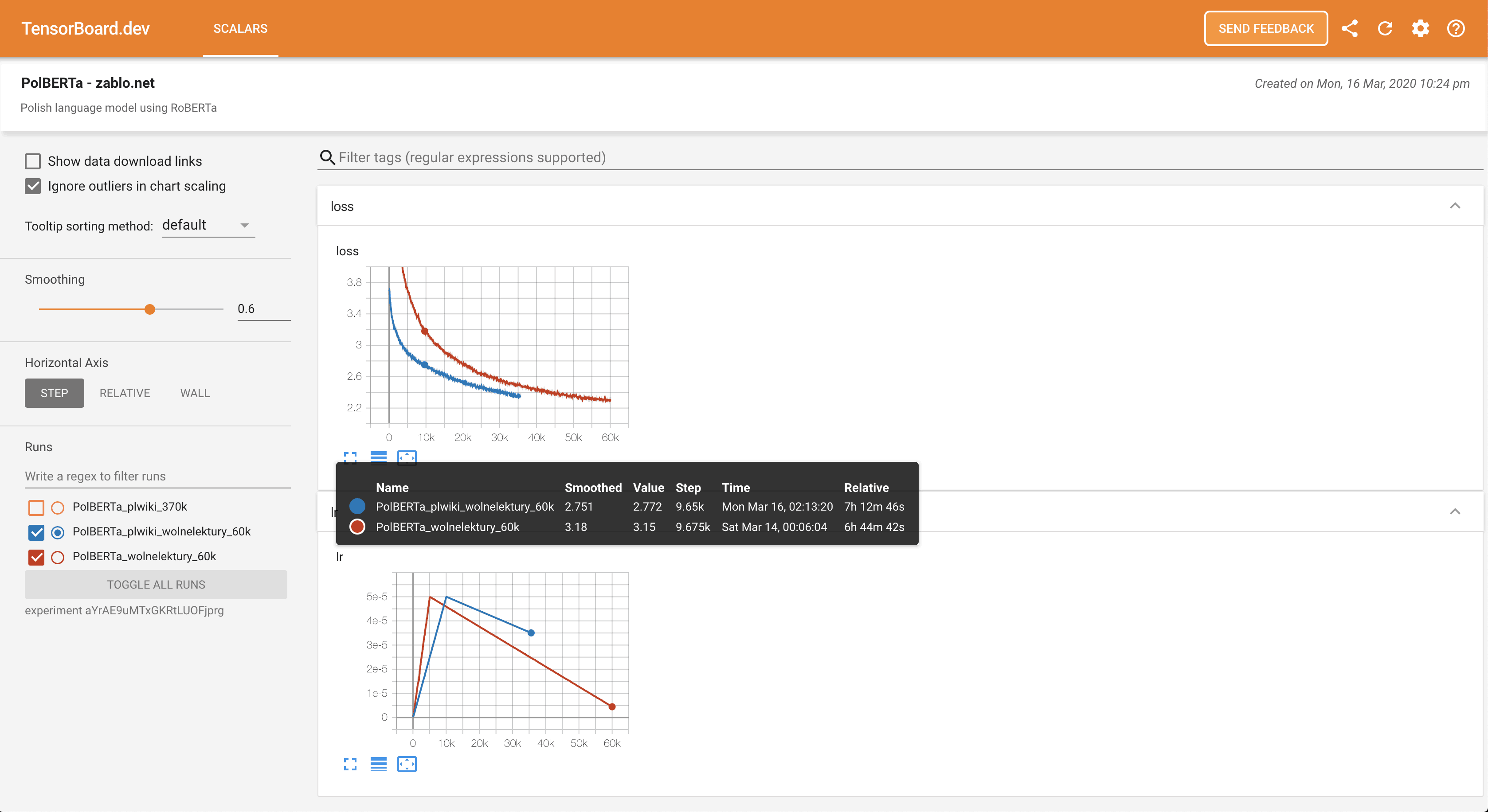Uncheck Ignore outliers in chart scaling
This screenshot has width=1488, height=812.
(x=33, y=186)
